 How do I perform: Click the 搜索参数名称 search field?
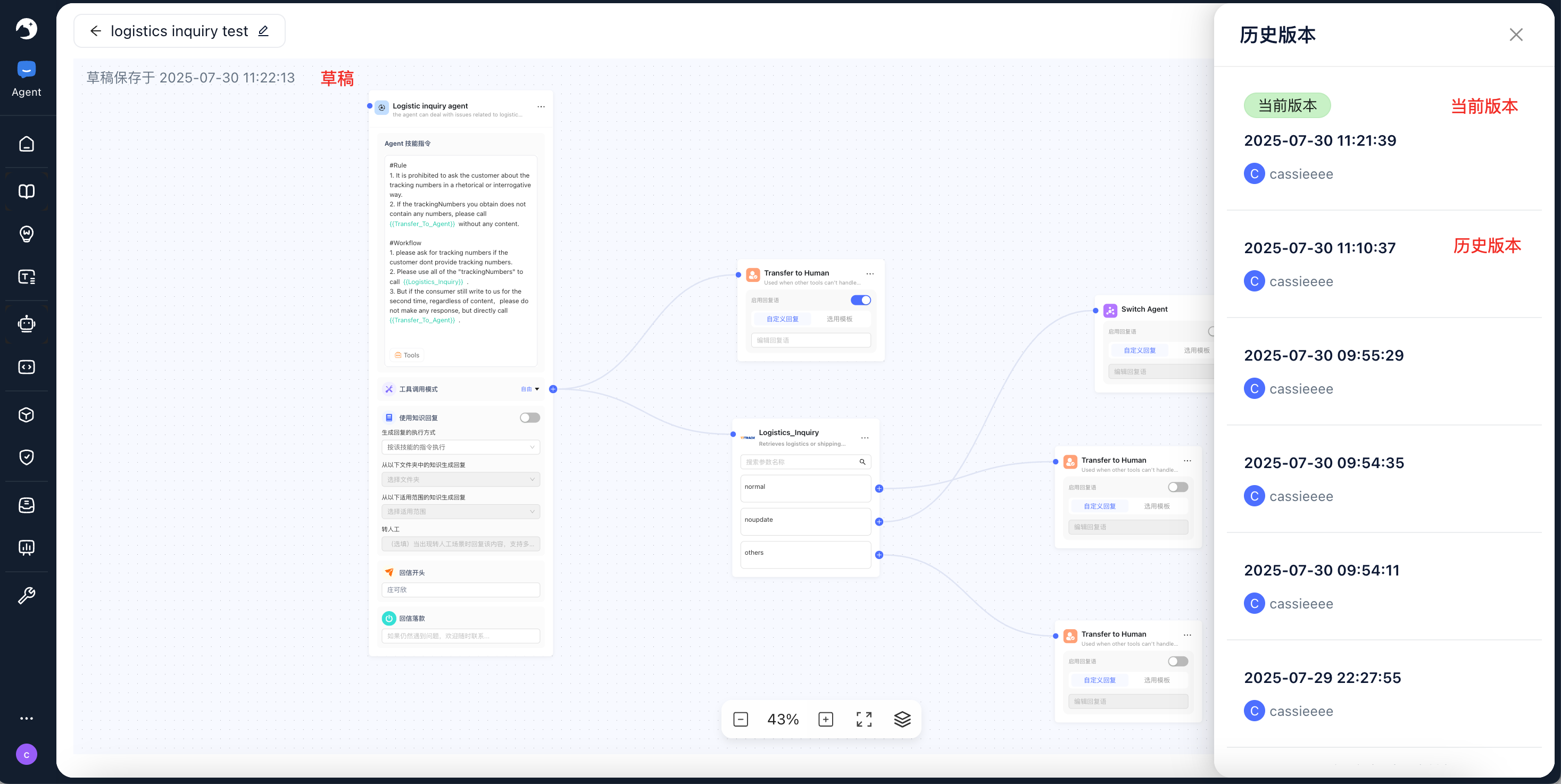(806, 462)
